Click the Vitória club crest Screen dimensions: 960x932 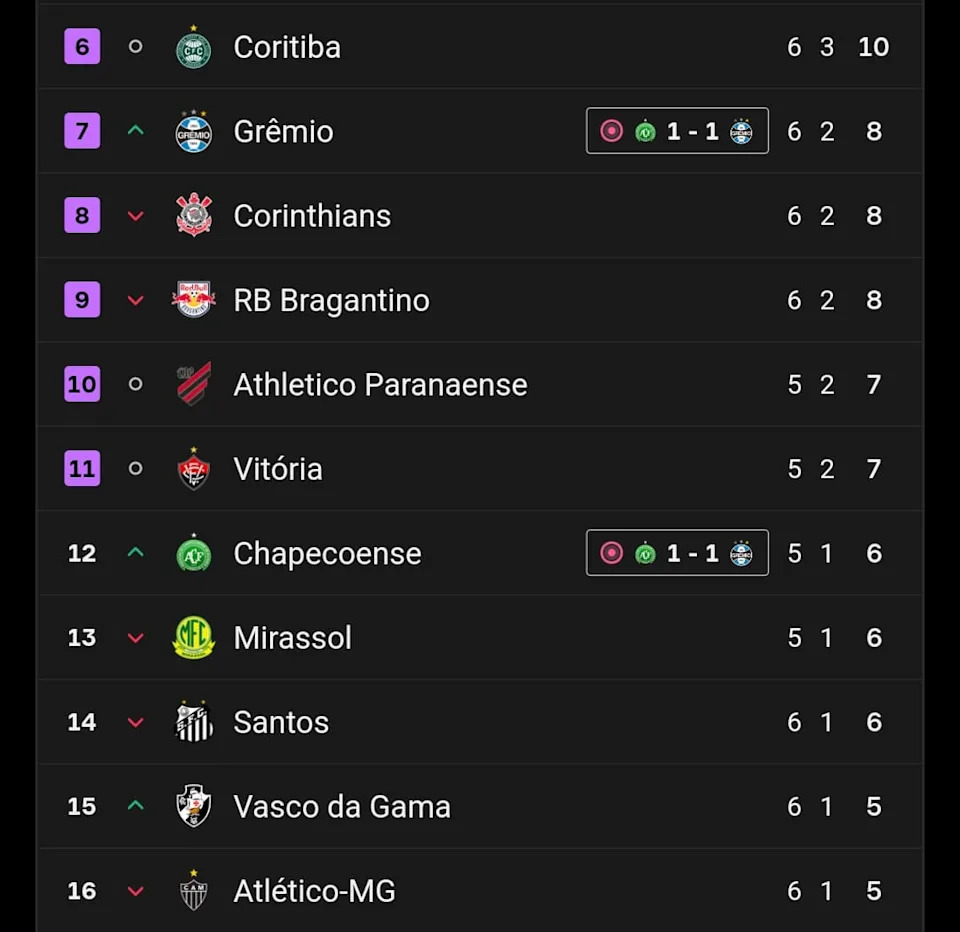coord(193,469)
